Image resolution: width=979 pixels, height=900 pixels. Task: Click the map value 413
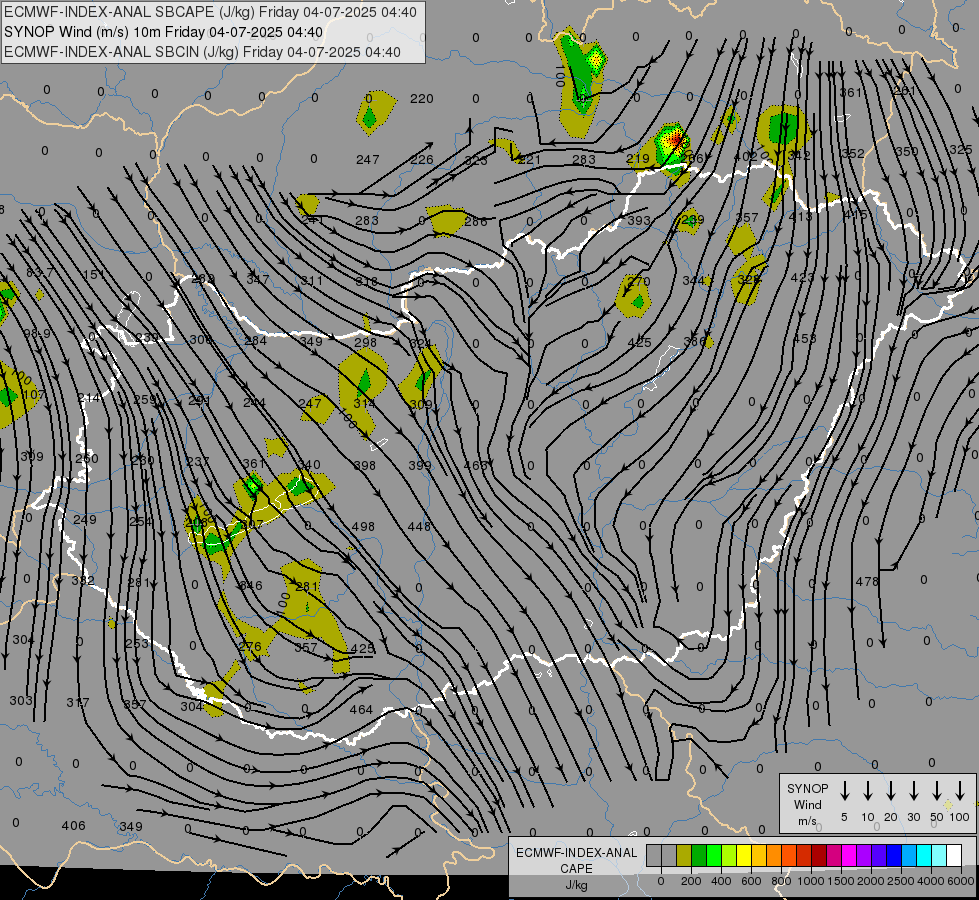pyautogui.click(x=800, y=216)
